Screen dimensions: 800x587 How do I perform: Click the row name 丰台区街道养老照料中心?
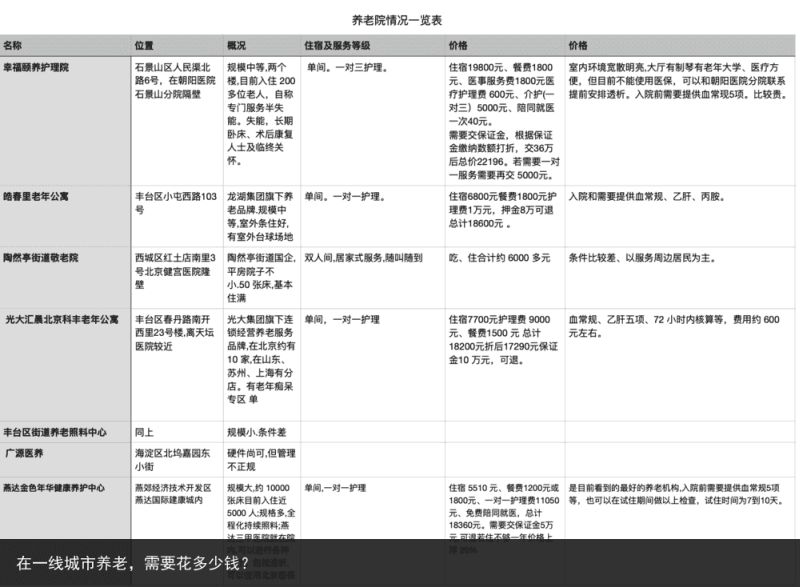[55, 432]
